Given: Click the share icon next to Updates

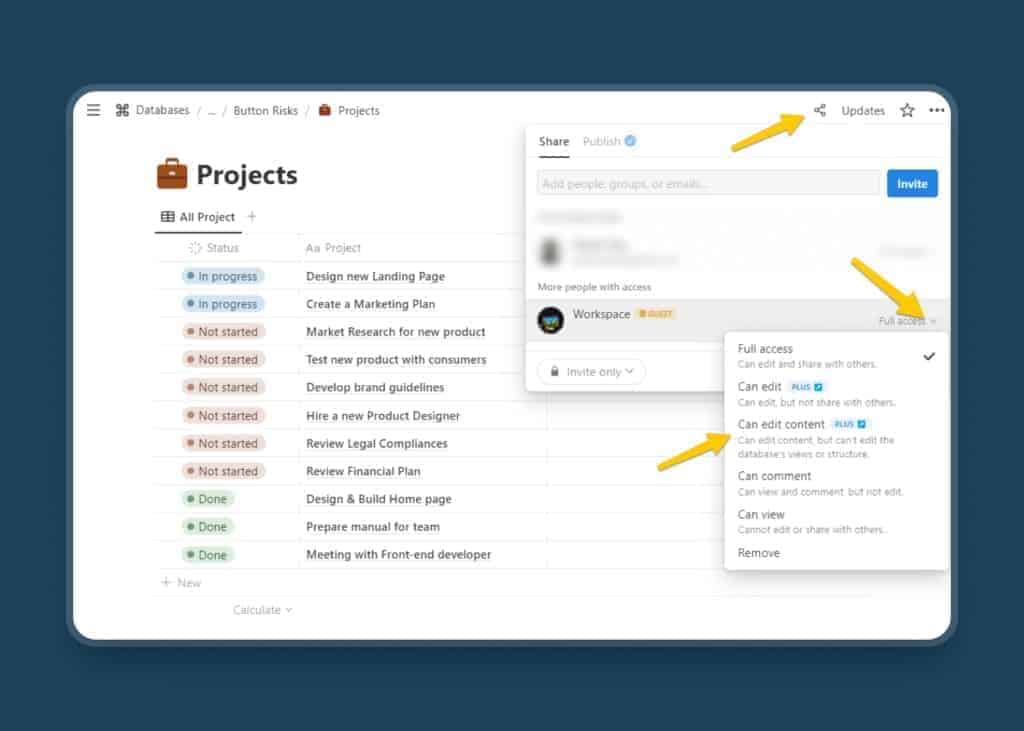Looking at the screenshot, I should point(819,110).
